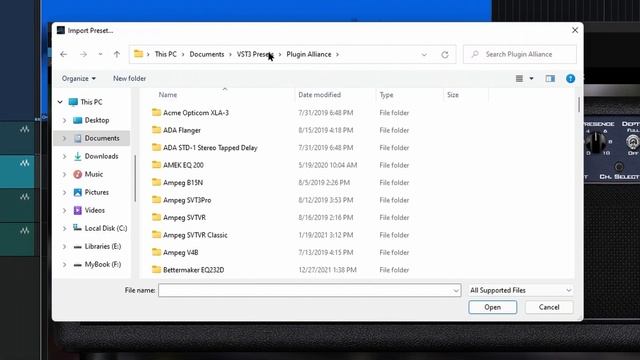Cancel the Import Preset dialog
640x360 pixels.
pos(549,307)
